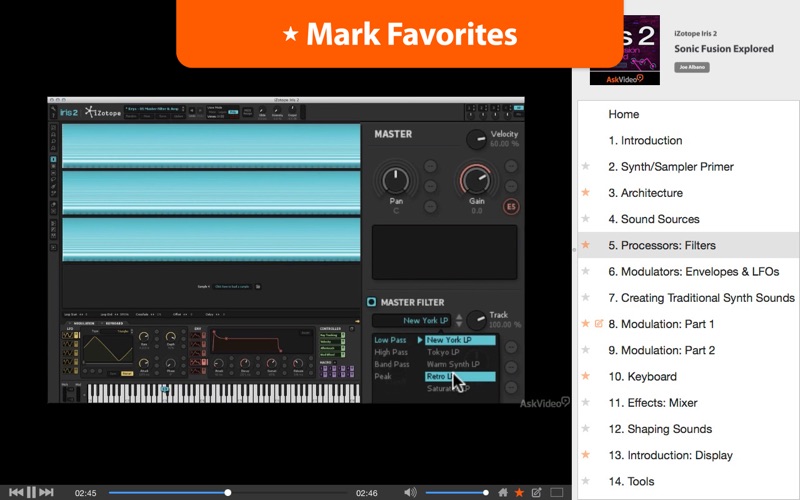Select Retro LP filter option
Viewport: 800px width, 500px height.
tap(460, 377)
